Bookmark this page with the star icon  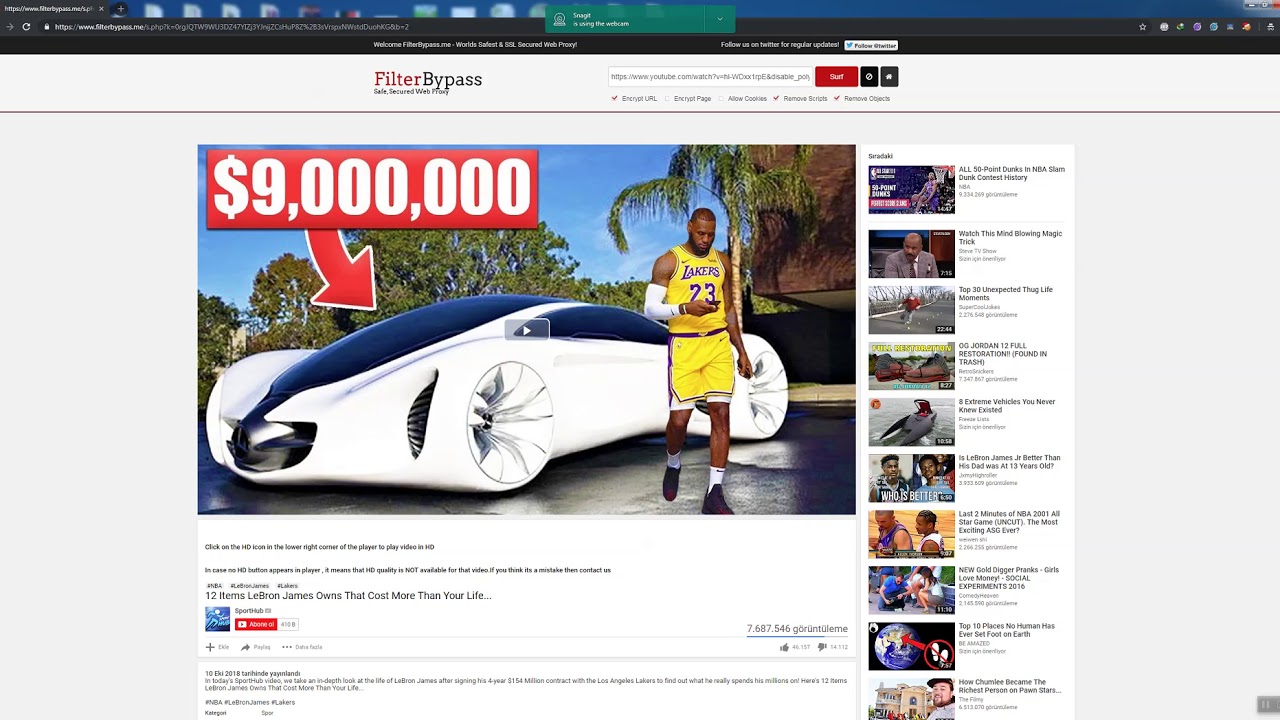(x=1143, y=27)
